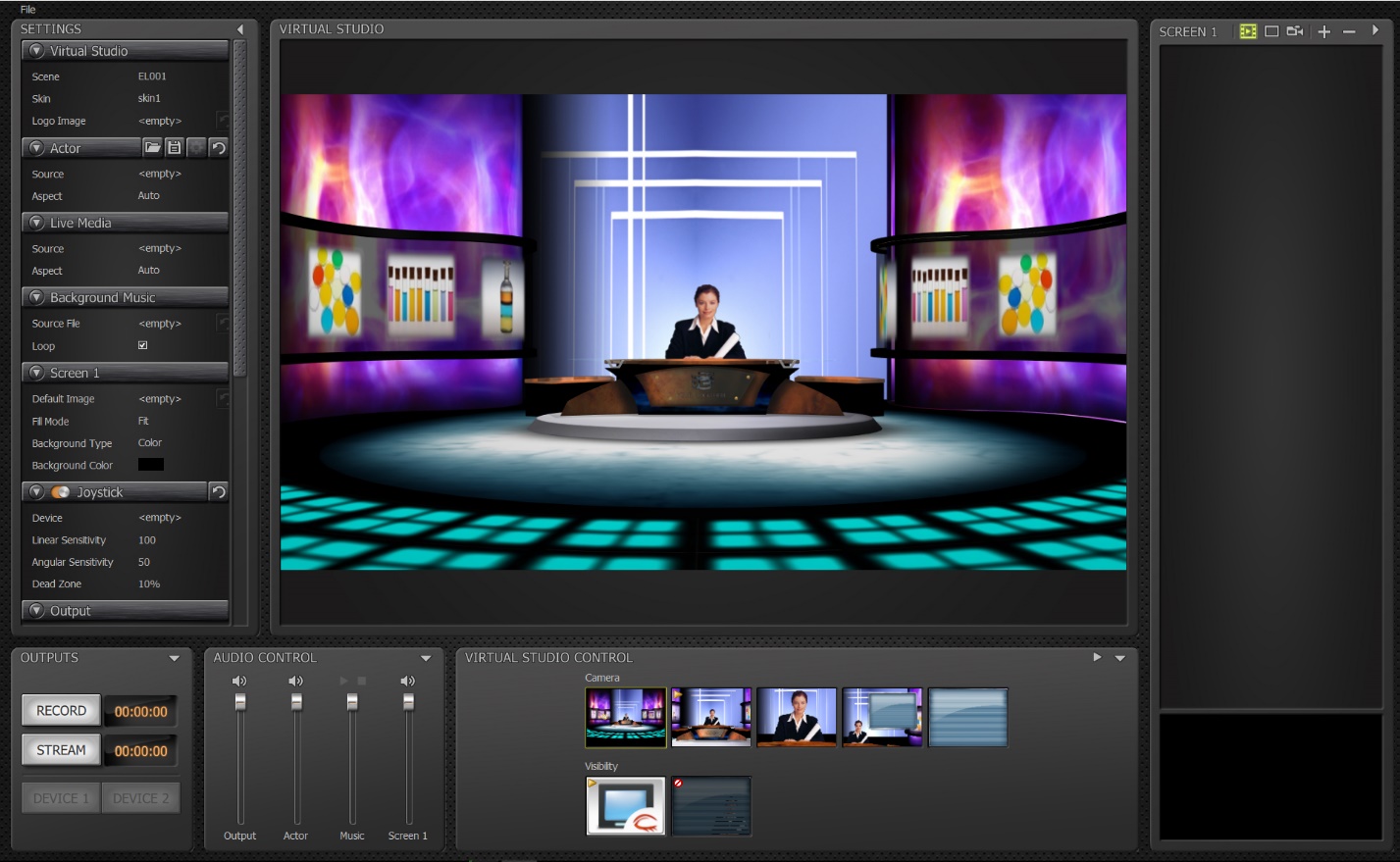This screenshot has width=1400, height=862.
Task: Mute the Screen 1 audio channel
Action: coord(408,681)
